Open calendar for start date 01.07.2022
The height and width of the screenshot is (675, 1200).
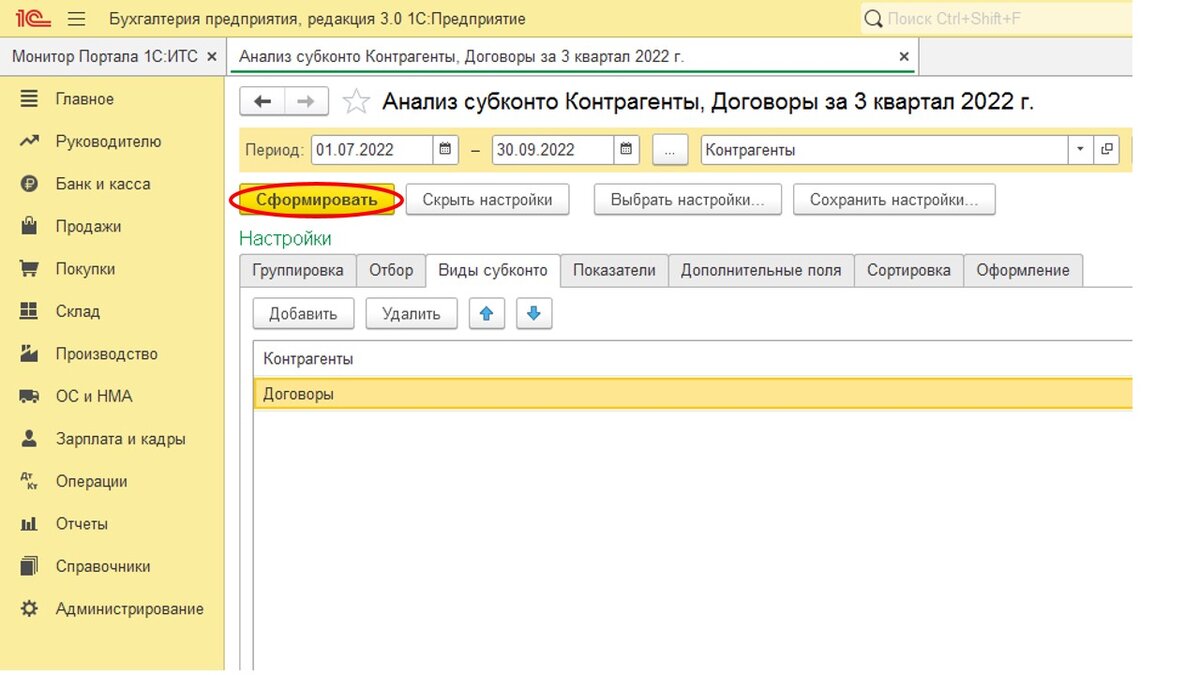click(446, 150)
